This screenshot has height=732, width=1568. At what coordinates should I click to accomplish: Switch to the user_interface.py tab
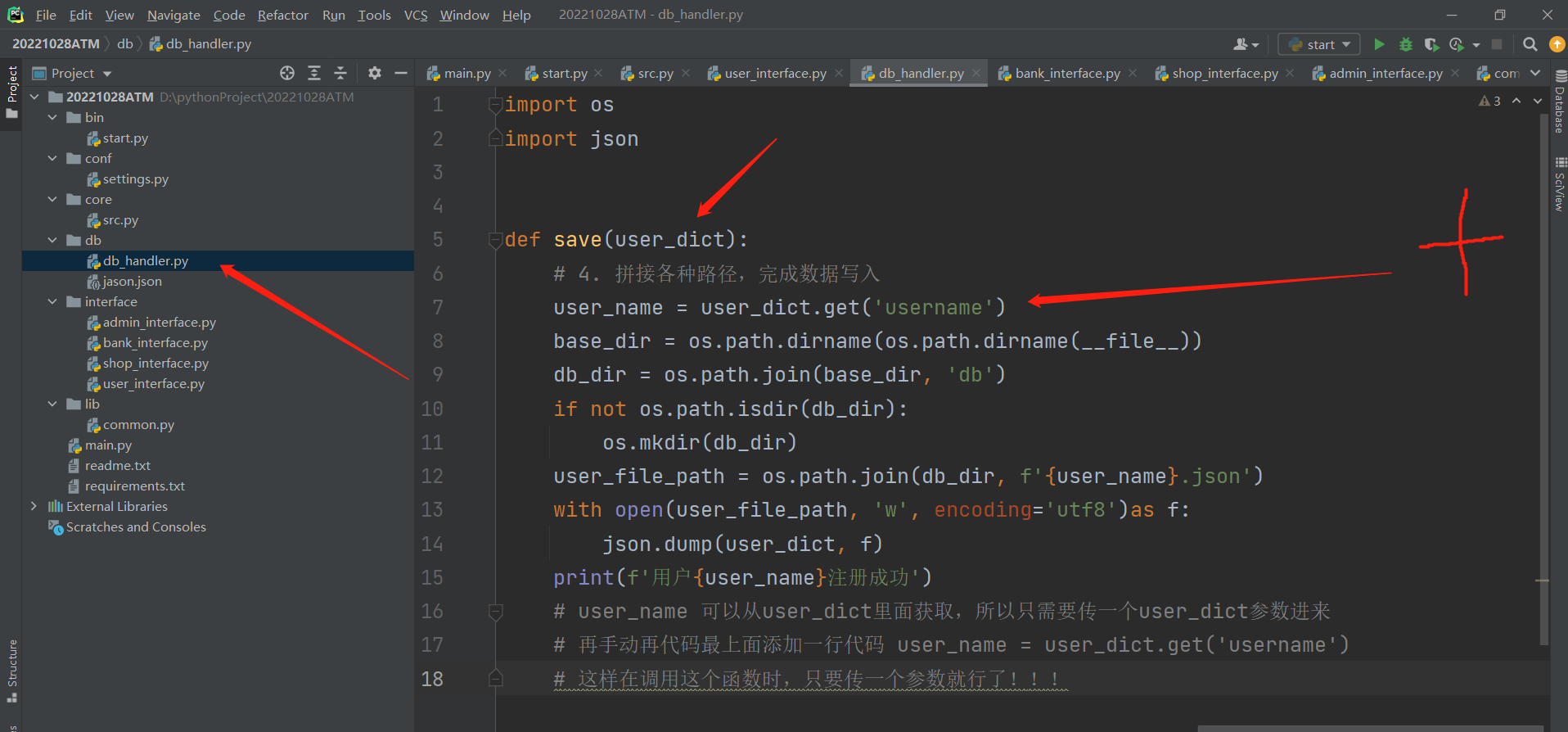[x=774, y=73]
